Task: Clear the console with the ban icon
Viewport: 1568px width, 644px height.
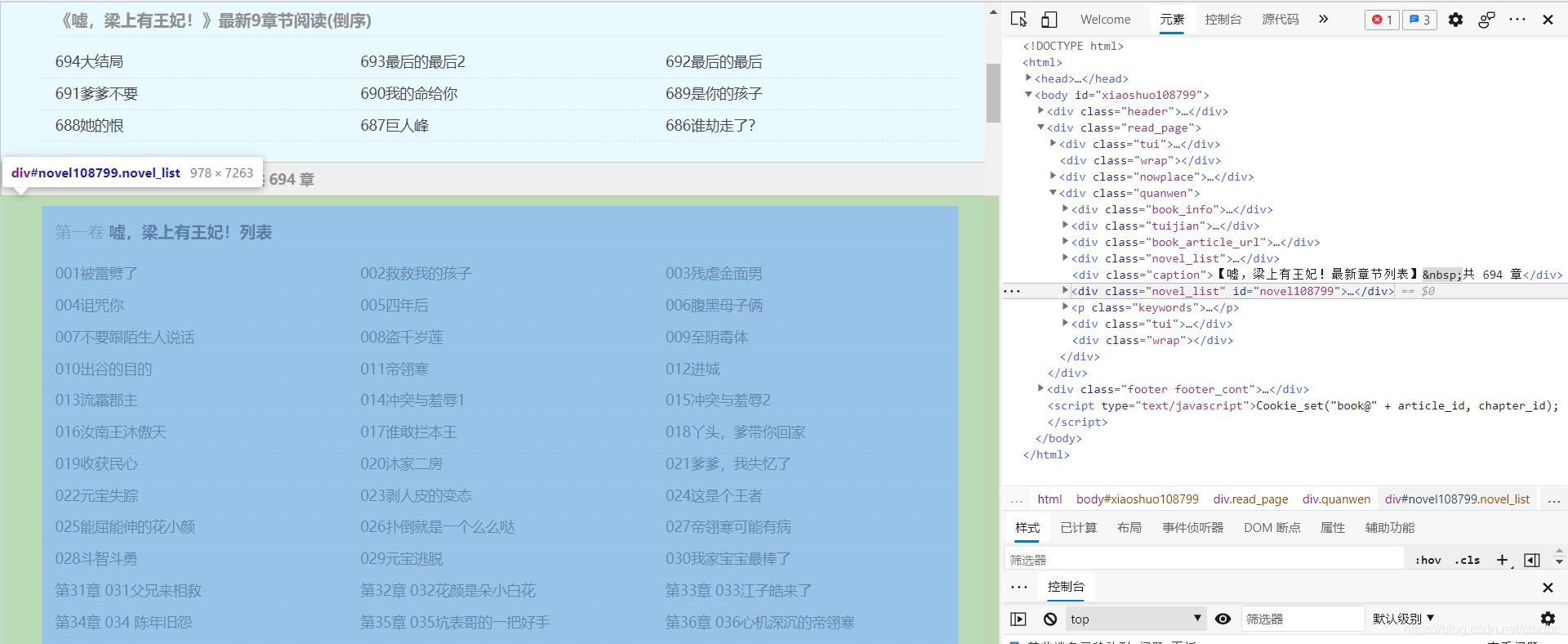Action: click(1050, 619)
